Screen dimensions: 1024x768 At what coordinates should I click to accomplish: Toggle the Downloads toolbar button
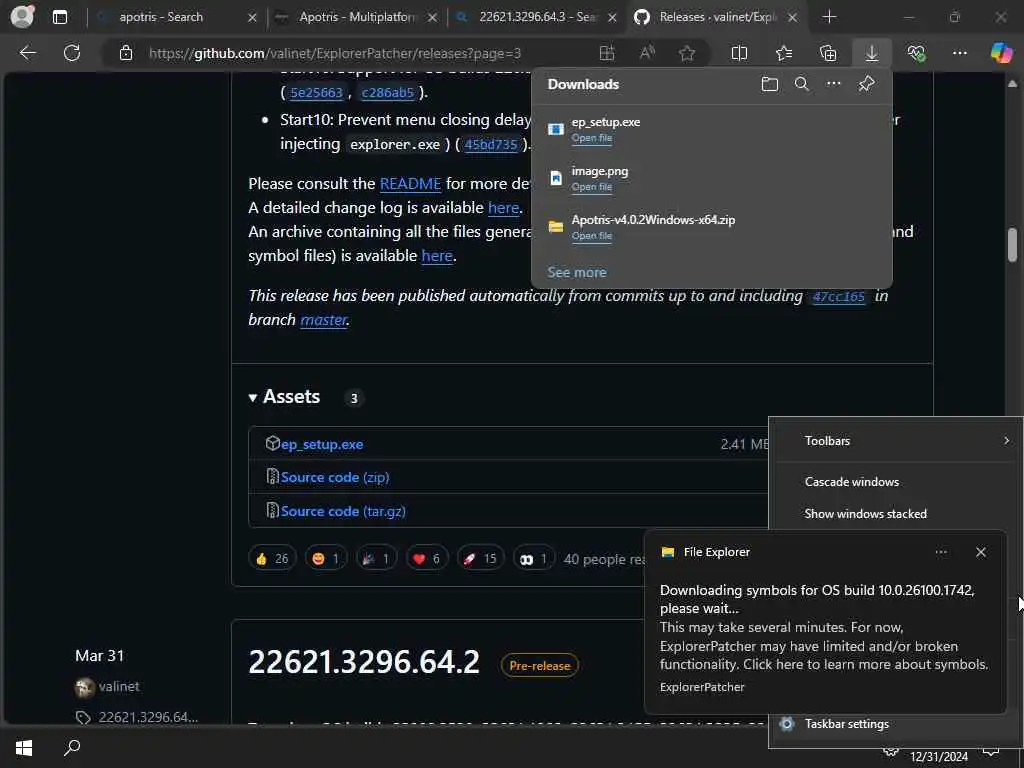(x=872, y=53)
